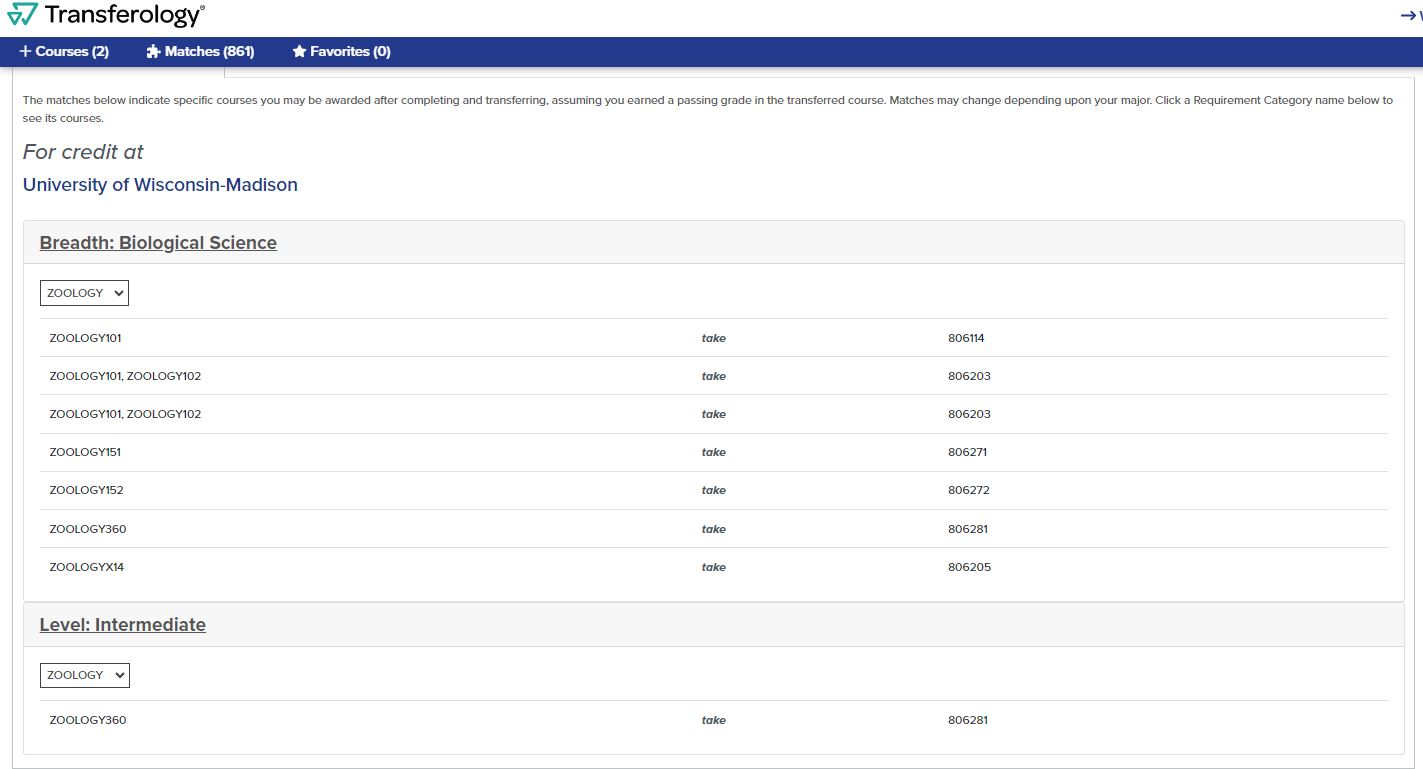Click course code 806114

[x=966, y=338]
